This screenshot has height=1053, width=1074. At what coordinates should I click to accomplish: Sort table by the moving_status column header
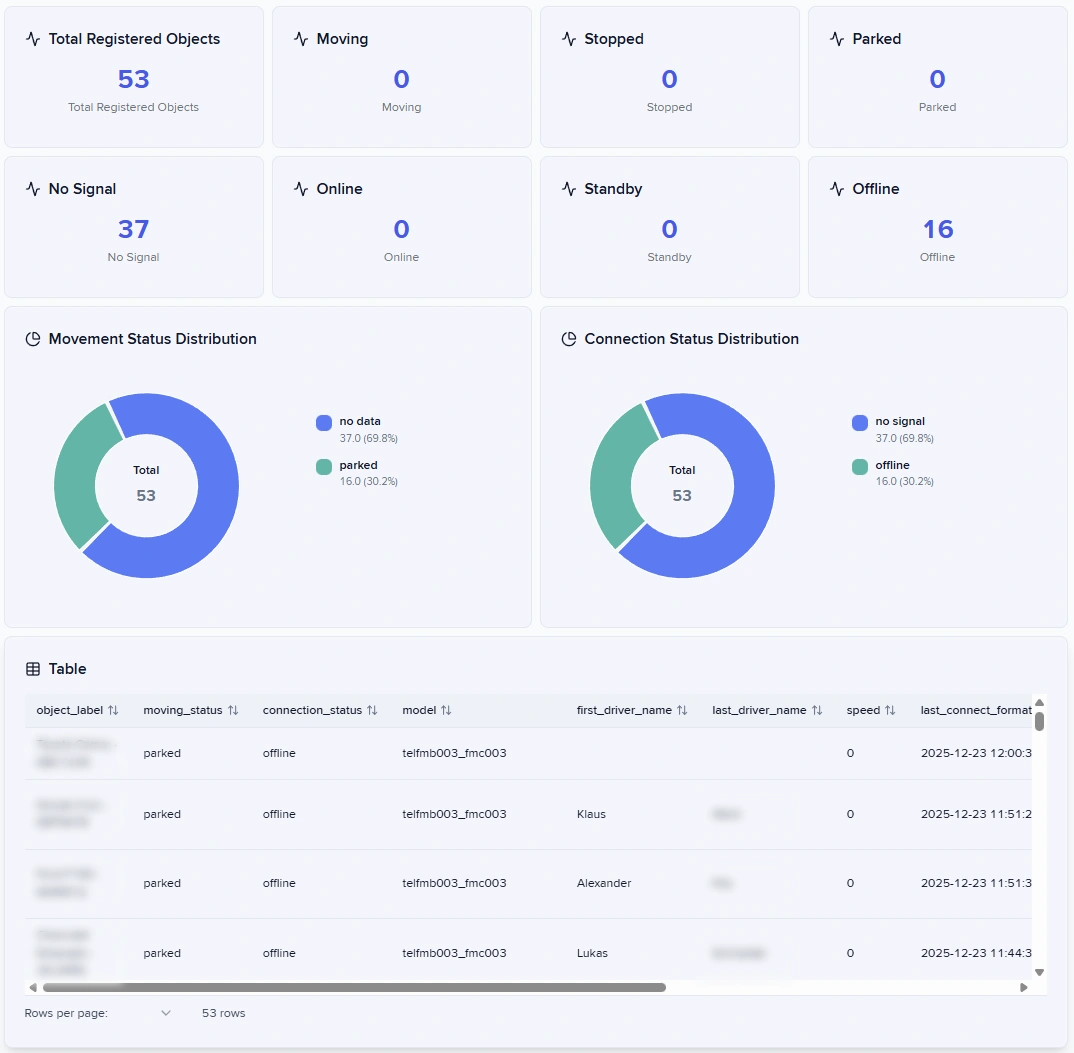pyautogui.click(x=182, y=710)
